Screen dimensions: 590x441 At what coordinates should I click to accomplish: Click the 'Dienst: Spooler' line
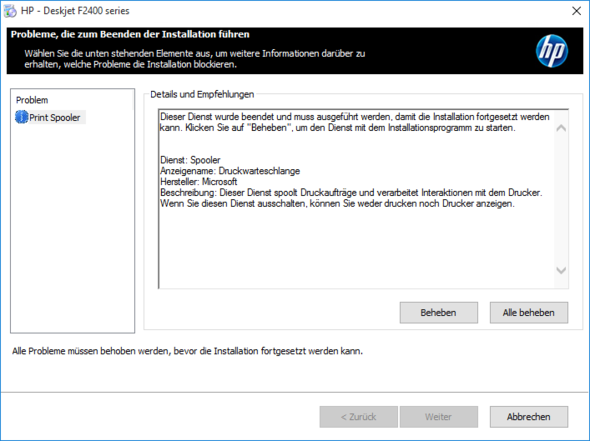(190, 160)
